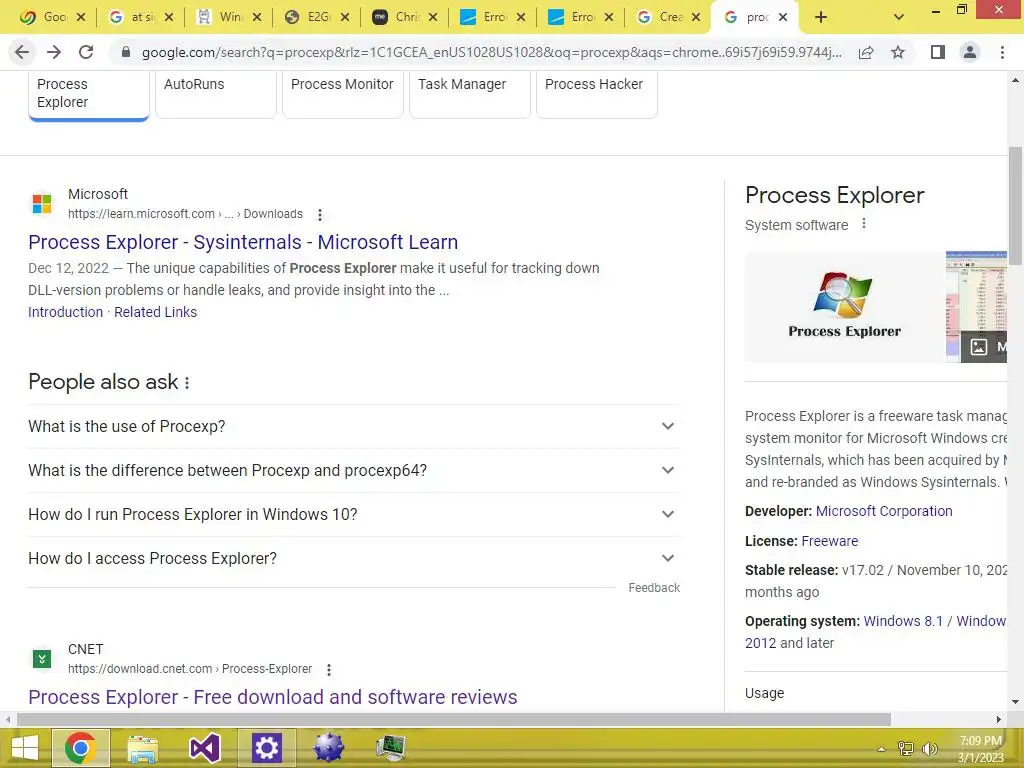Open Process Explorer - Sysinternals - Microsoft Learn
The height and width of the screenshot is (768, 1024).
243,242
